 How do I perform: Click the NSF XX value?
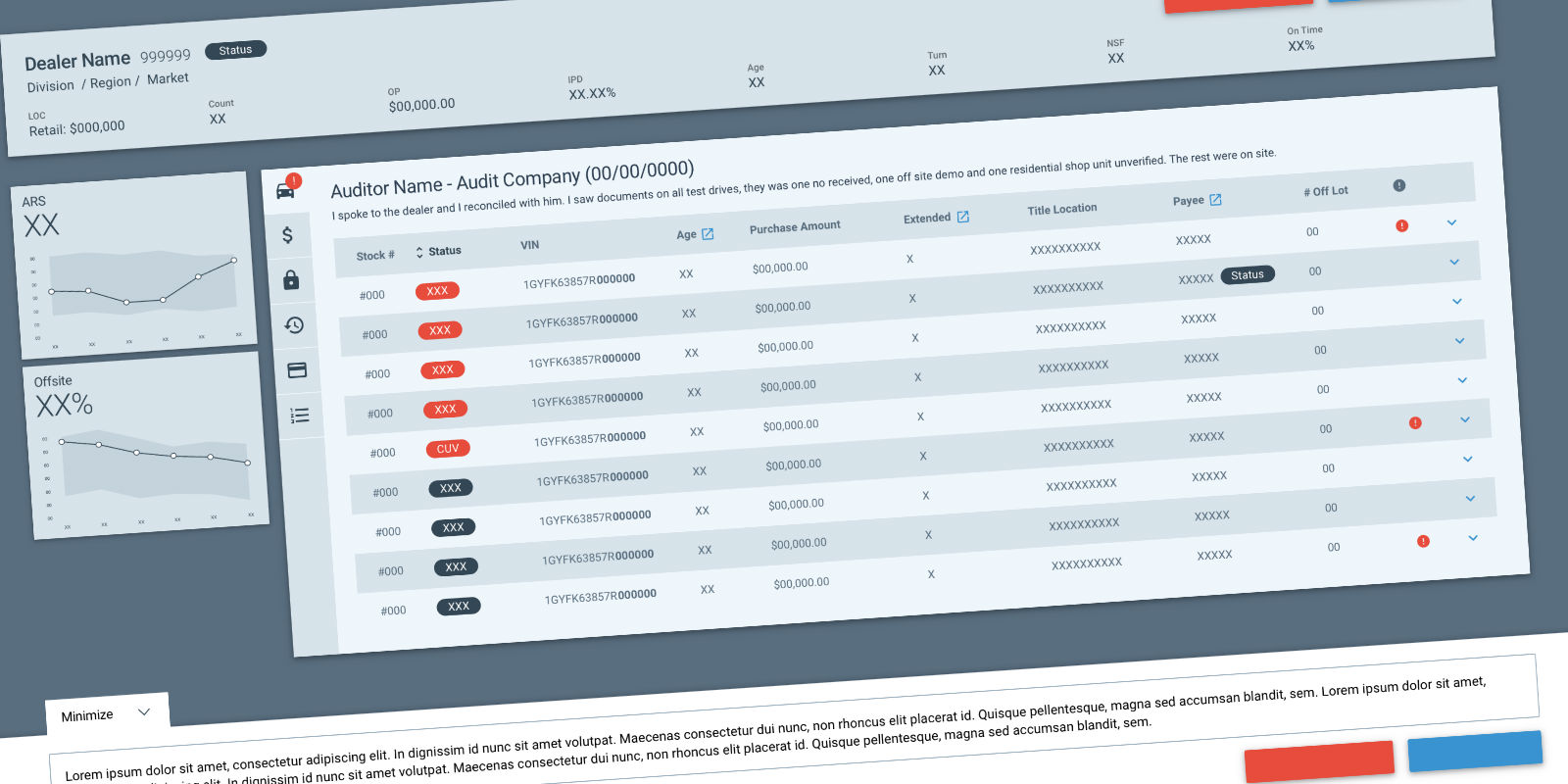coord(1116,59)
